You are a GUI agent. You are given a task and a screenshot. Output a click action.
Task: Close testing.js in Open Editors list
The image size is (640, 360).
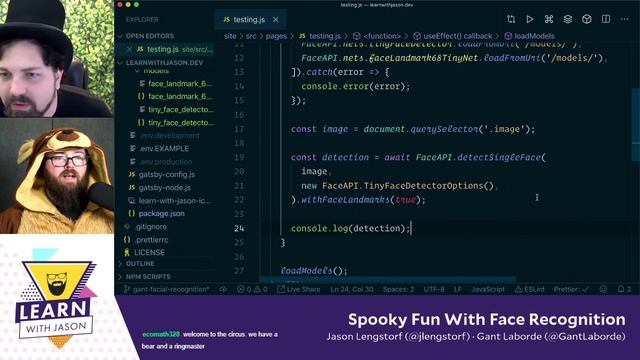pyautogui.click(x=129, y=49)
